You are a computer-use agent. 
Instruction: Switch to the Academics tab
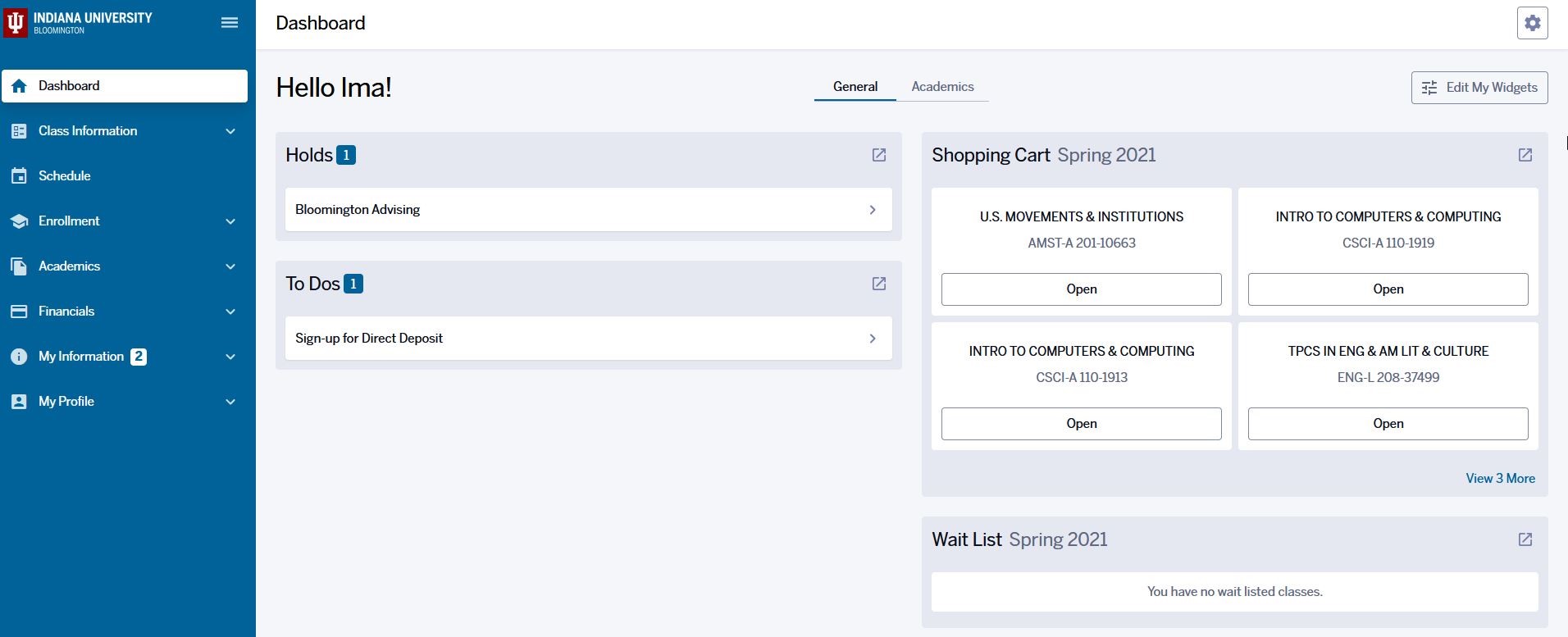942,87
